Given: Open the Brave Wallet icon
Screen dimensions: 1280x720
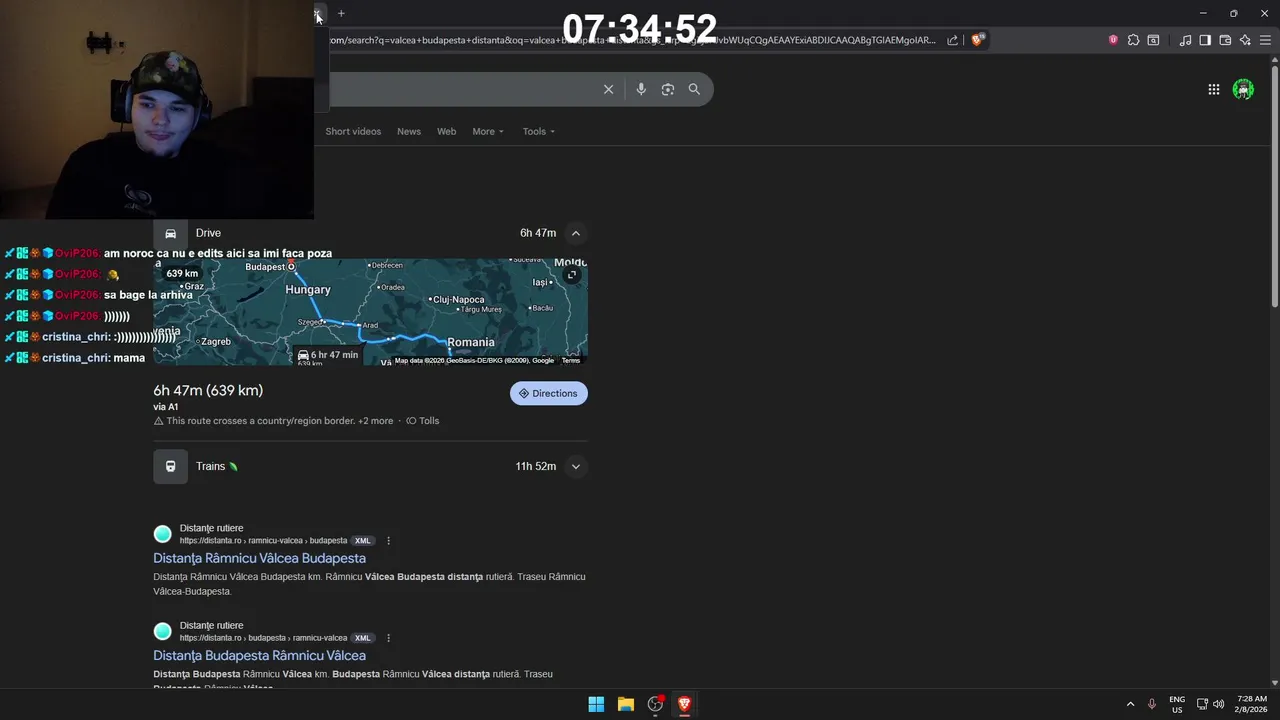Looking at the screenshot, I should (1225, 40).
